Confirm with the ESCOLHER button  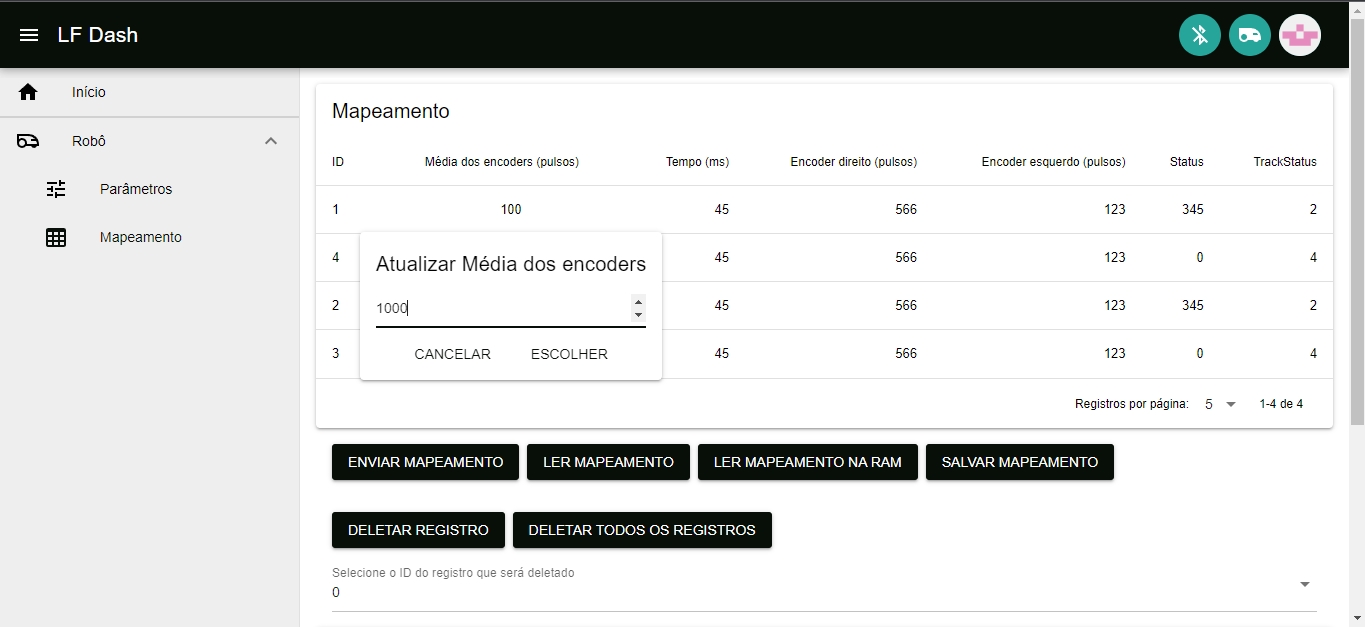(x=569, y=354)
